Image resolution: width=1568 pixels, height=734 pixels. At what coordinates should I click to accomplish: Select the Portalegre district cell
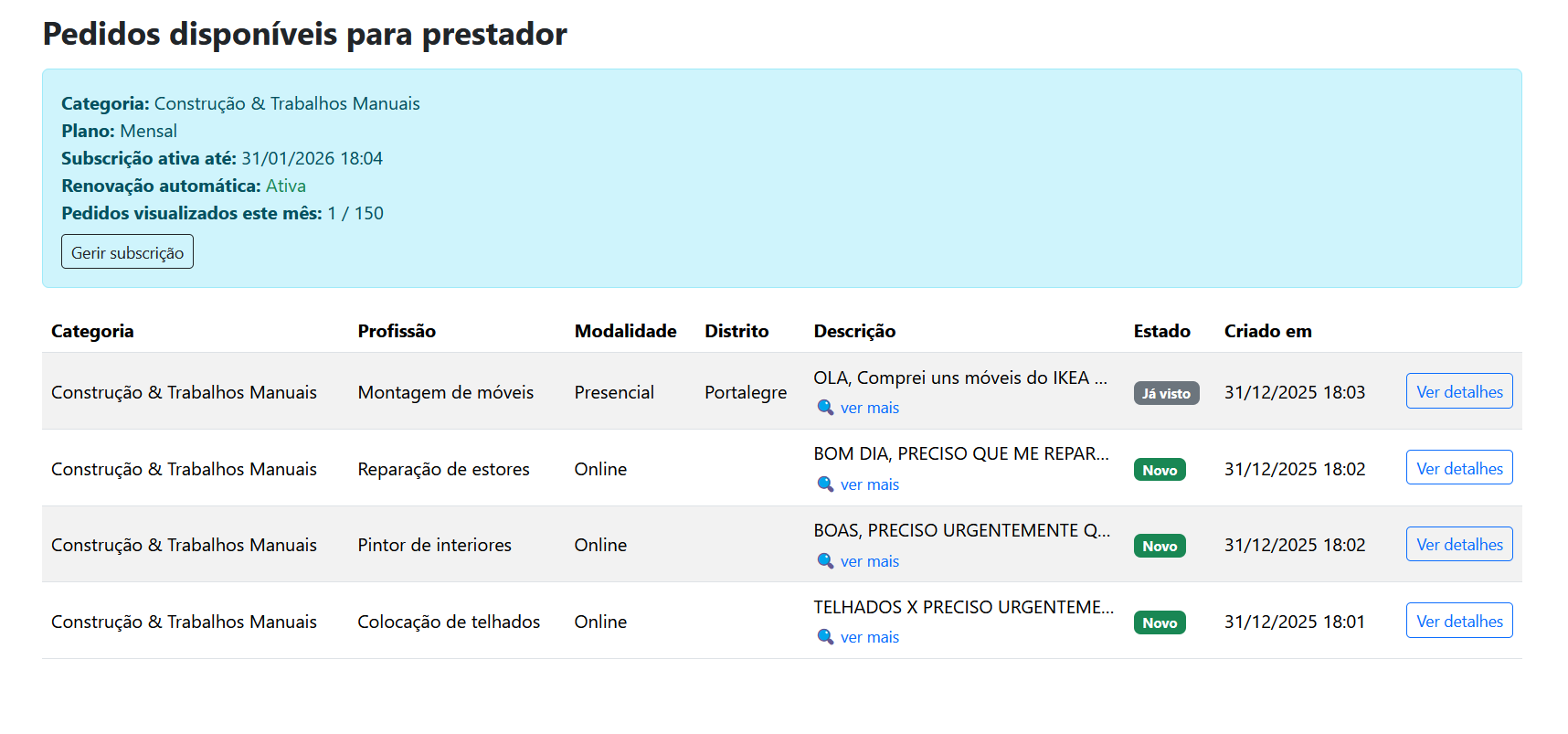745,392
